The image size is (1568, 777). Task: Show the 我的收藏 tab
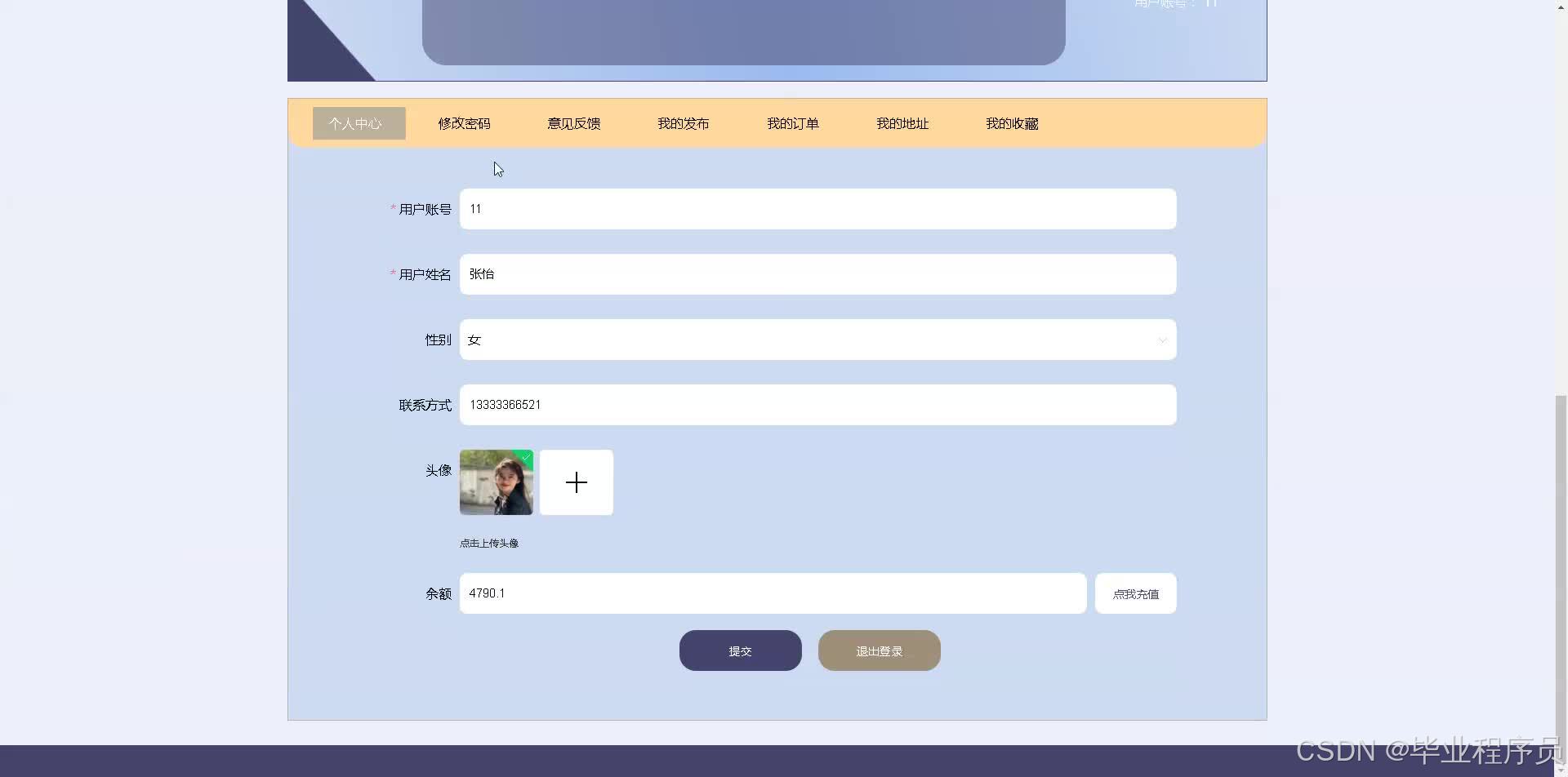[x=1011, y=123]
